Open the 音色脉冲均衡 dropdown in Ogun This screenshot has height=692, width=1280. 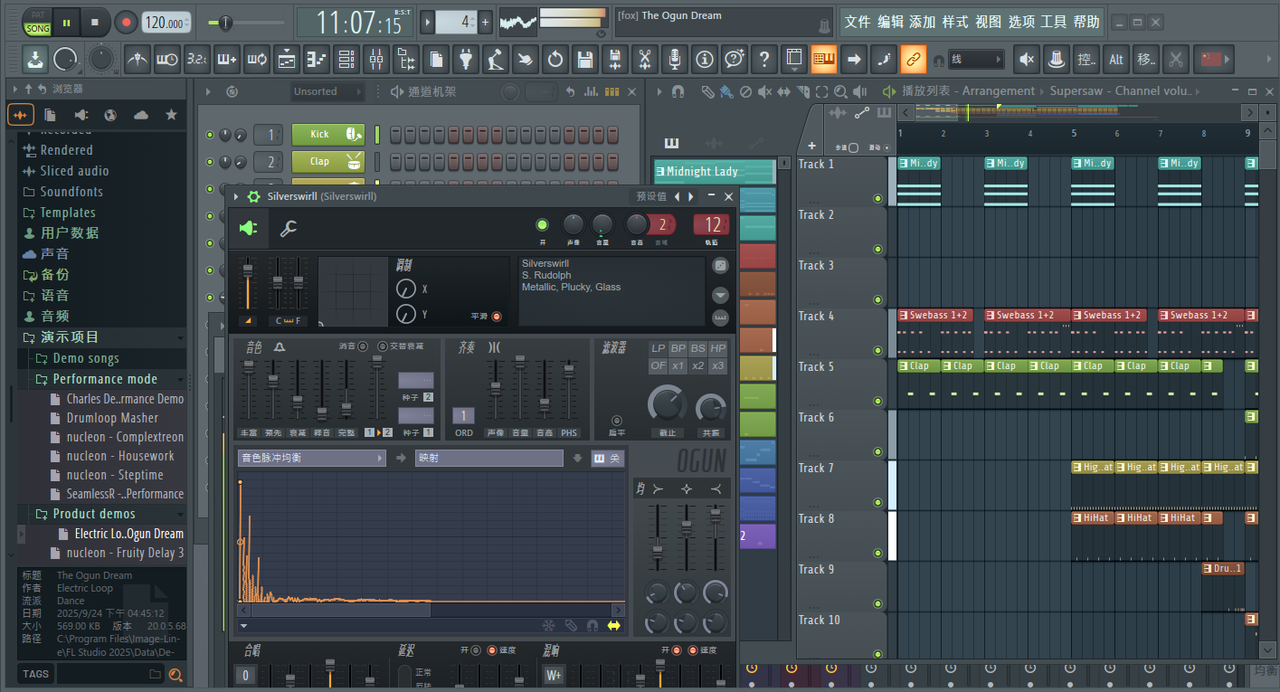[x=311, y=458]
